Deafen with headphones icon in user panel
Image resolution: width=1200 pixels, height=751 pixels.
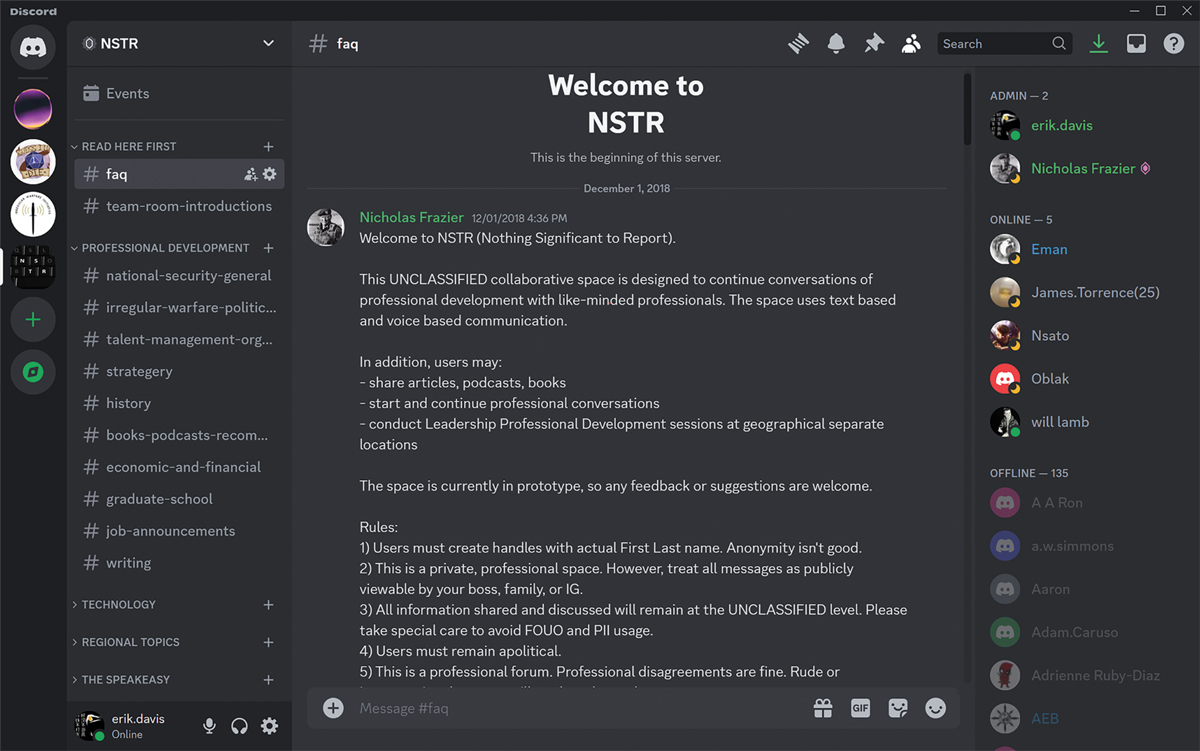pos(239,726)
